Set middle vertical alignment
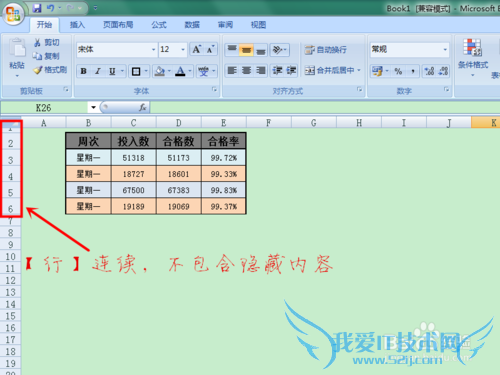 click(x=246, y=49)
